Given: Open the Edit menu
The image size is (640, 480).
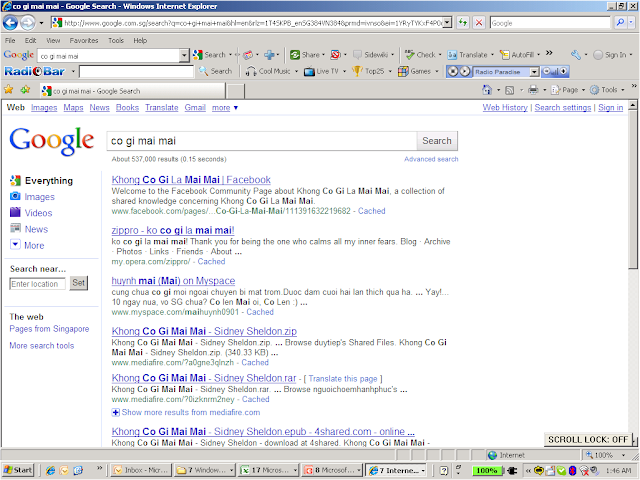Looking at the screenshot, I should [30, 40].
